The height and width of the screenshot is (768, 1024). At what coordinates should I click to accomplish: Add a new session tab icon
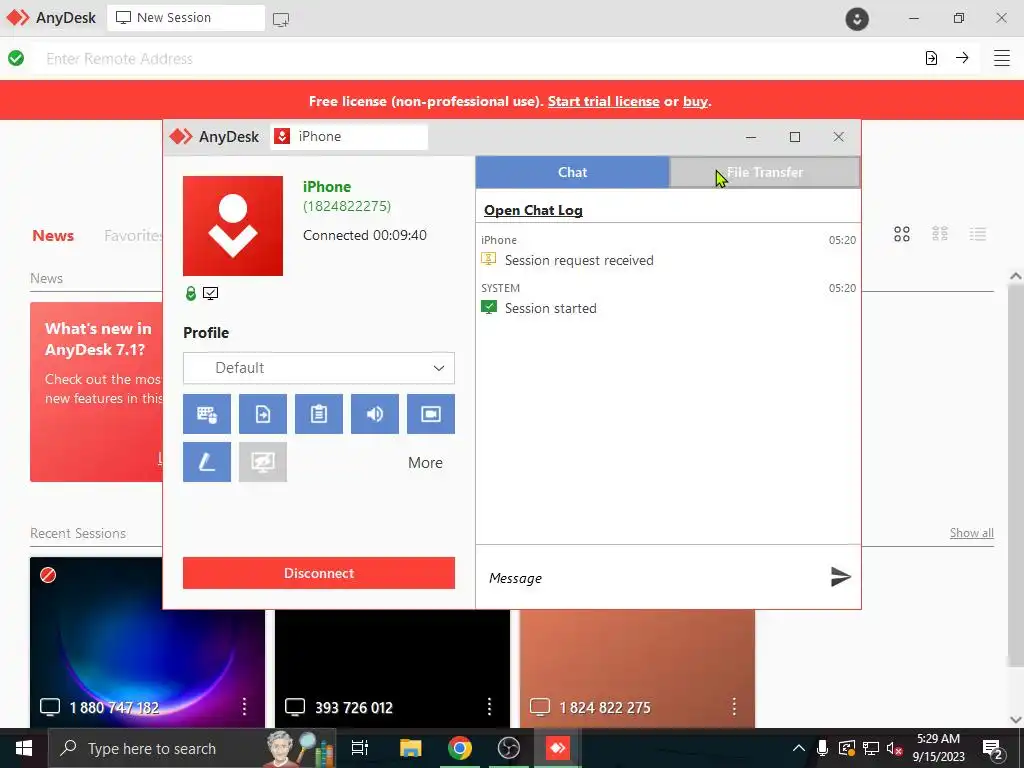click(281, 20)
